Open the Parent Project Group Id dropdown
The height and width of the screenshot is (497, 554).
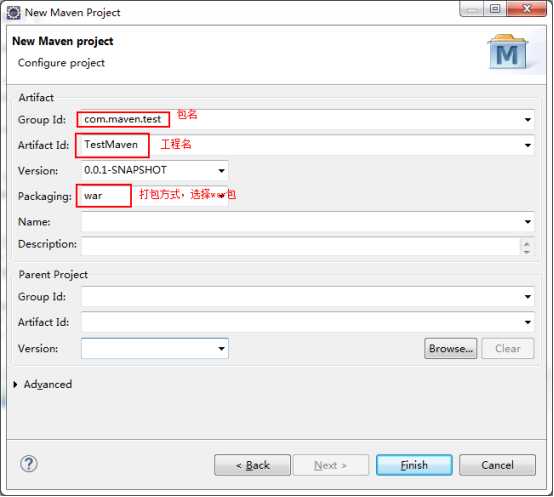[528, 297]
